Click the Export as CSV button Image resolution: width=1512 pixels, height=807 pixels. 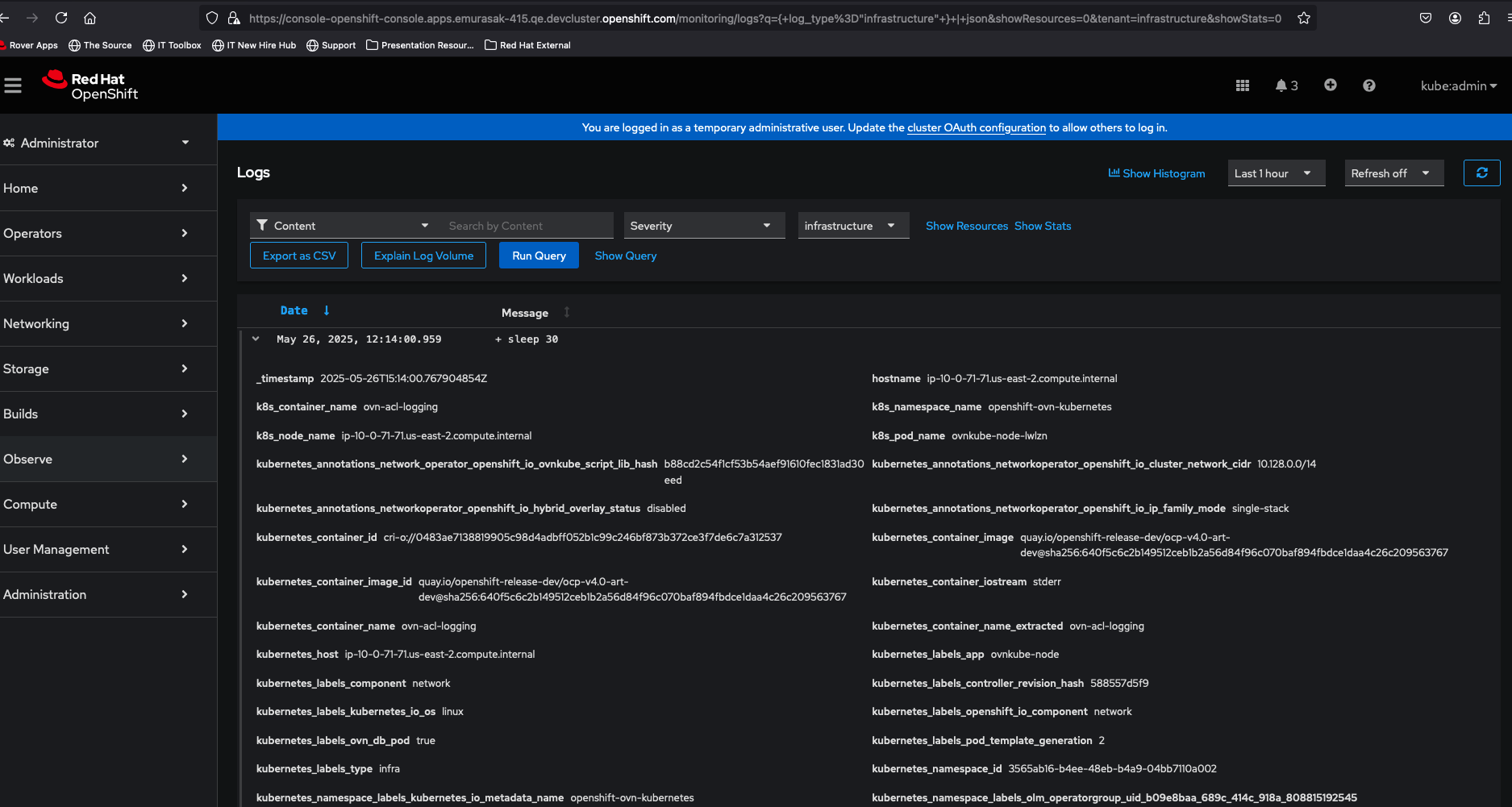299,256
